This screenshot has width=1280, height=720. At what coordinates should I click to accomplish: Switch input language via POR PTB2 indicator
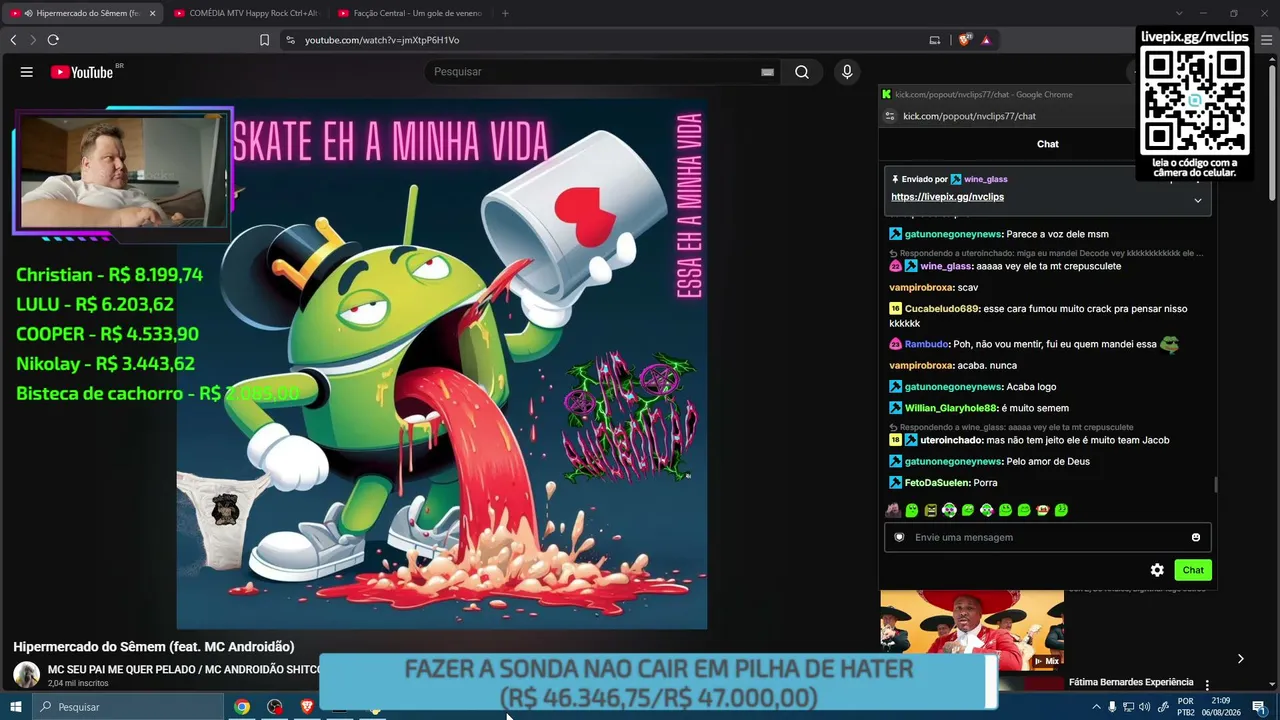point(1186,707)
